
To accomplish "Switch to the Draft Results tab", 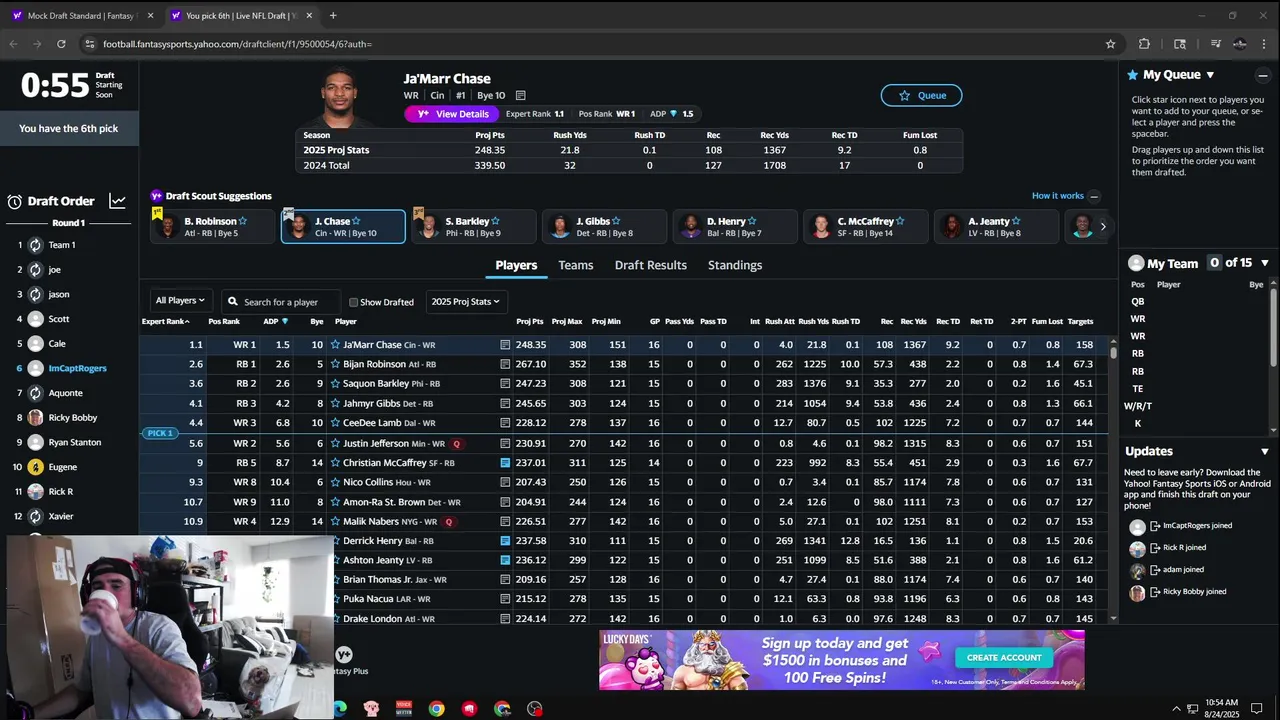I will tap(651, 265).
